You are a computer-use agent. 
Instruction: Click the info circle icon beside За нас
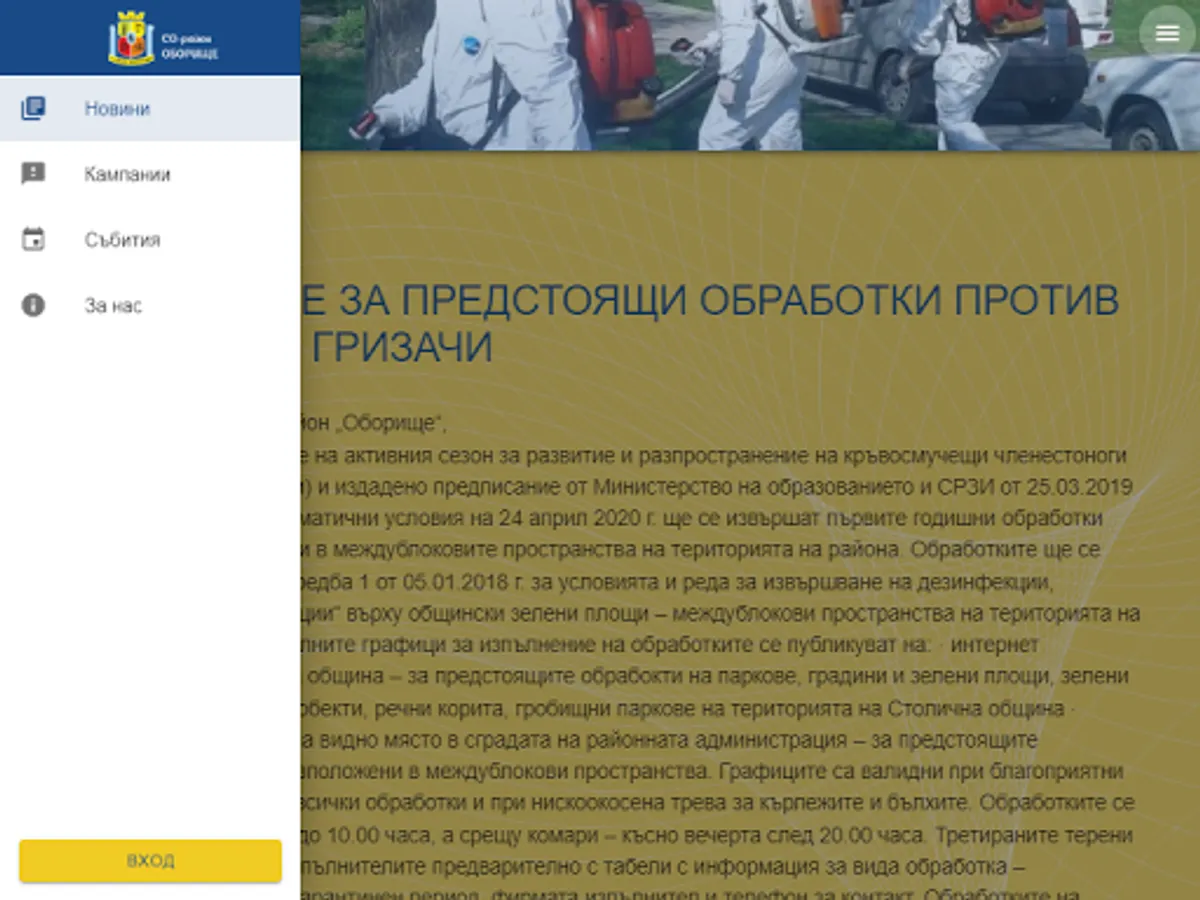(33, 305)
